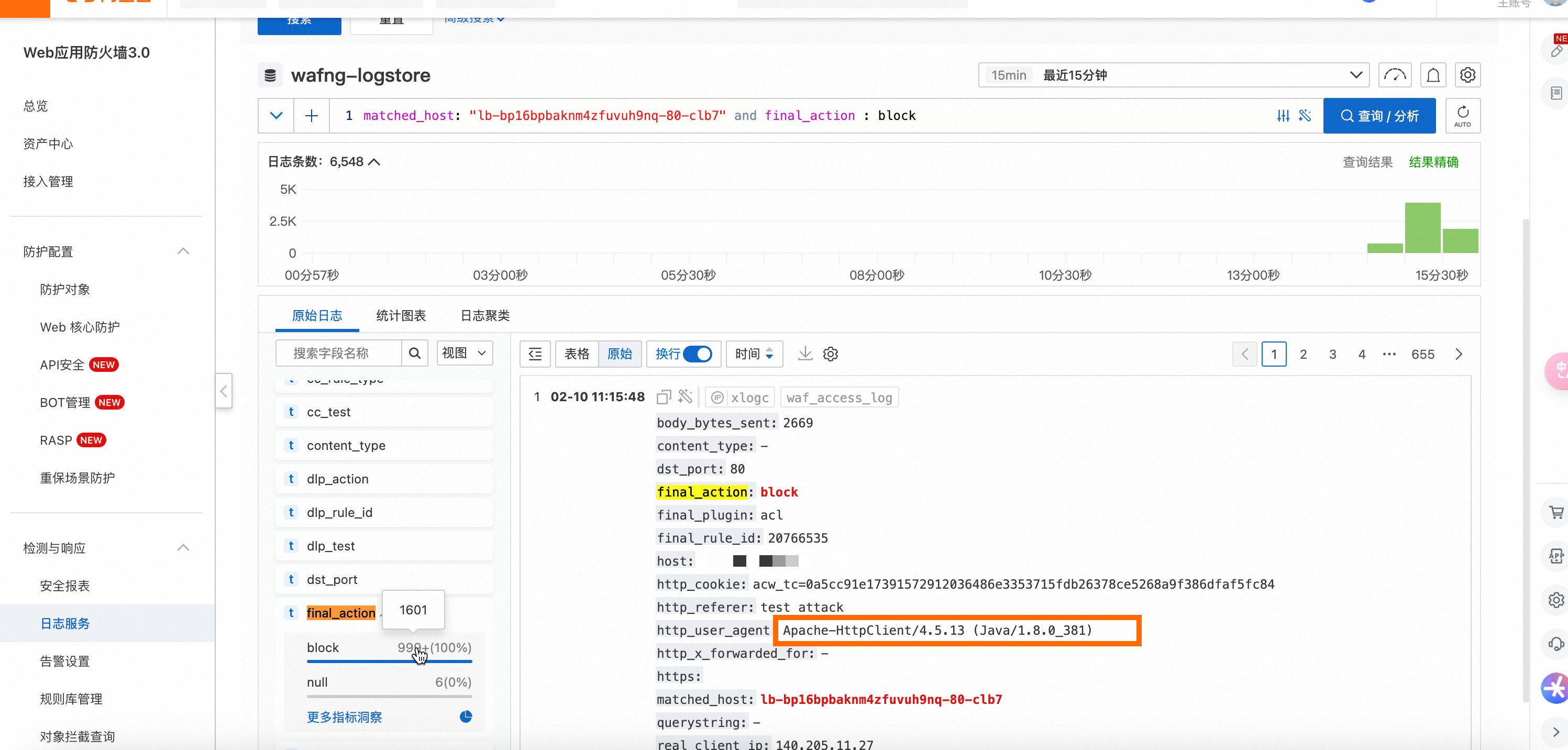Click the field search magnifier icon

click(415, 353)
